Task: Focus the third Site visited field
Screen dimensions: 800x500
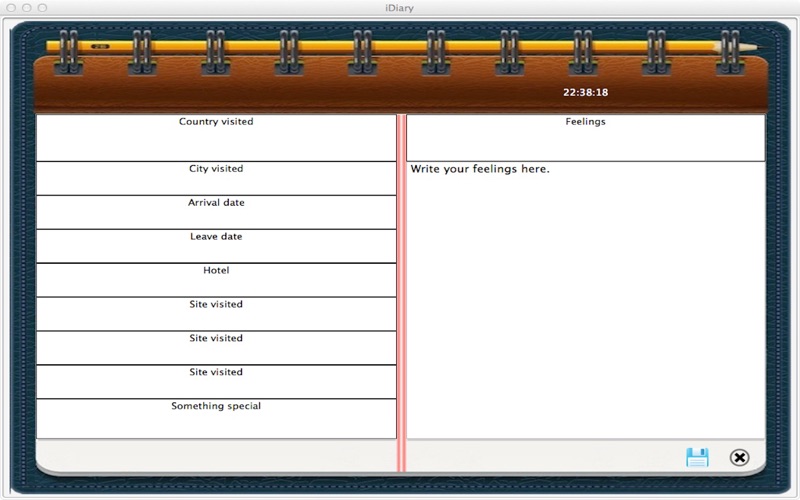Action: point(216,383)
